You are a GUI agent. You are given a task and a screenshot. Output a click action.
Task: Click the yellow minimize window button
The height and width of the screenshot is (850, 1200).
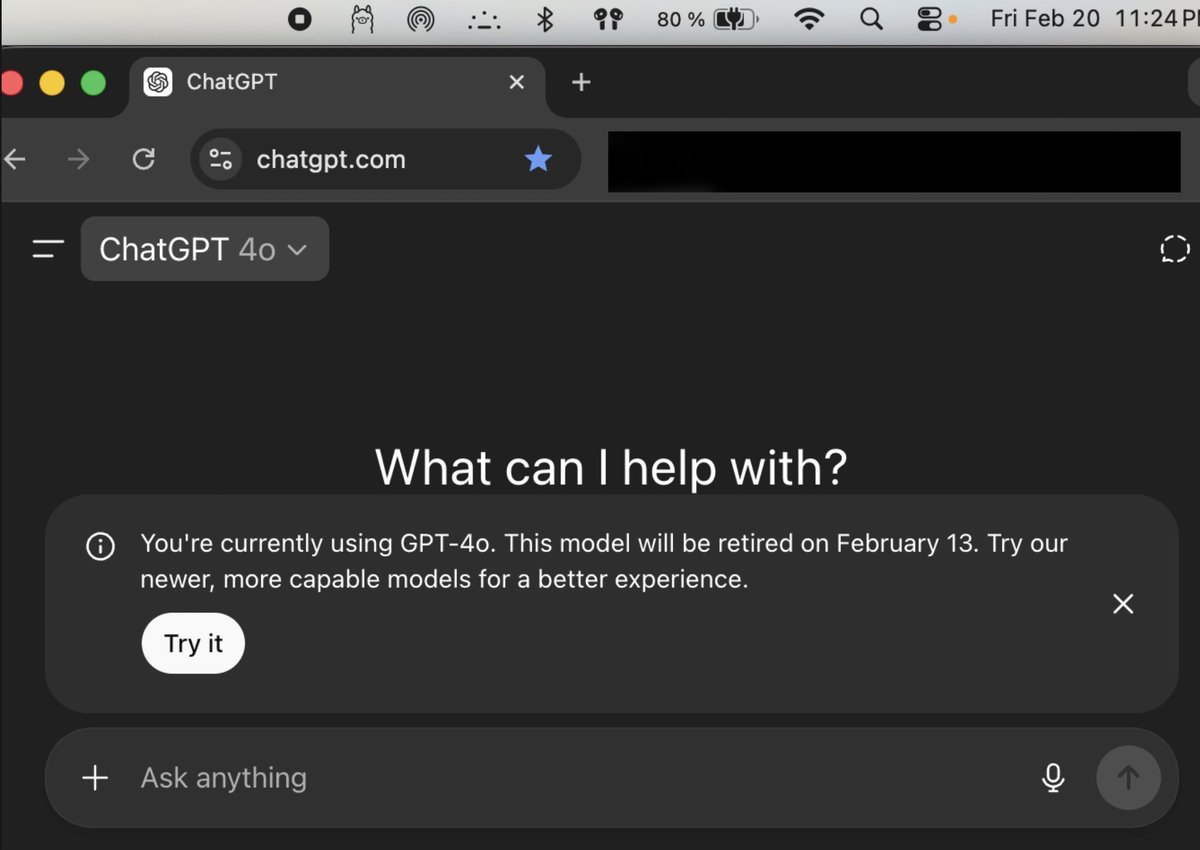coord(52,82)
